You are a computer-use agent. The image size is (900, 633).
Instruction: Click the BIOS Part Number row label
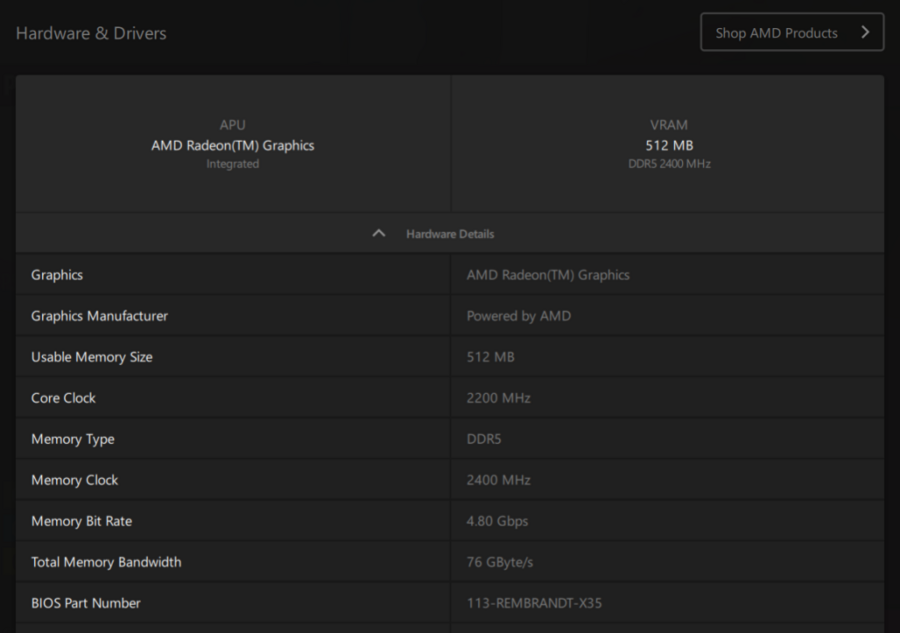86,603
